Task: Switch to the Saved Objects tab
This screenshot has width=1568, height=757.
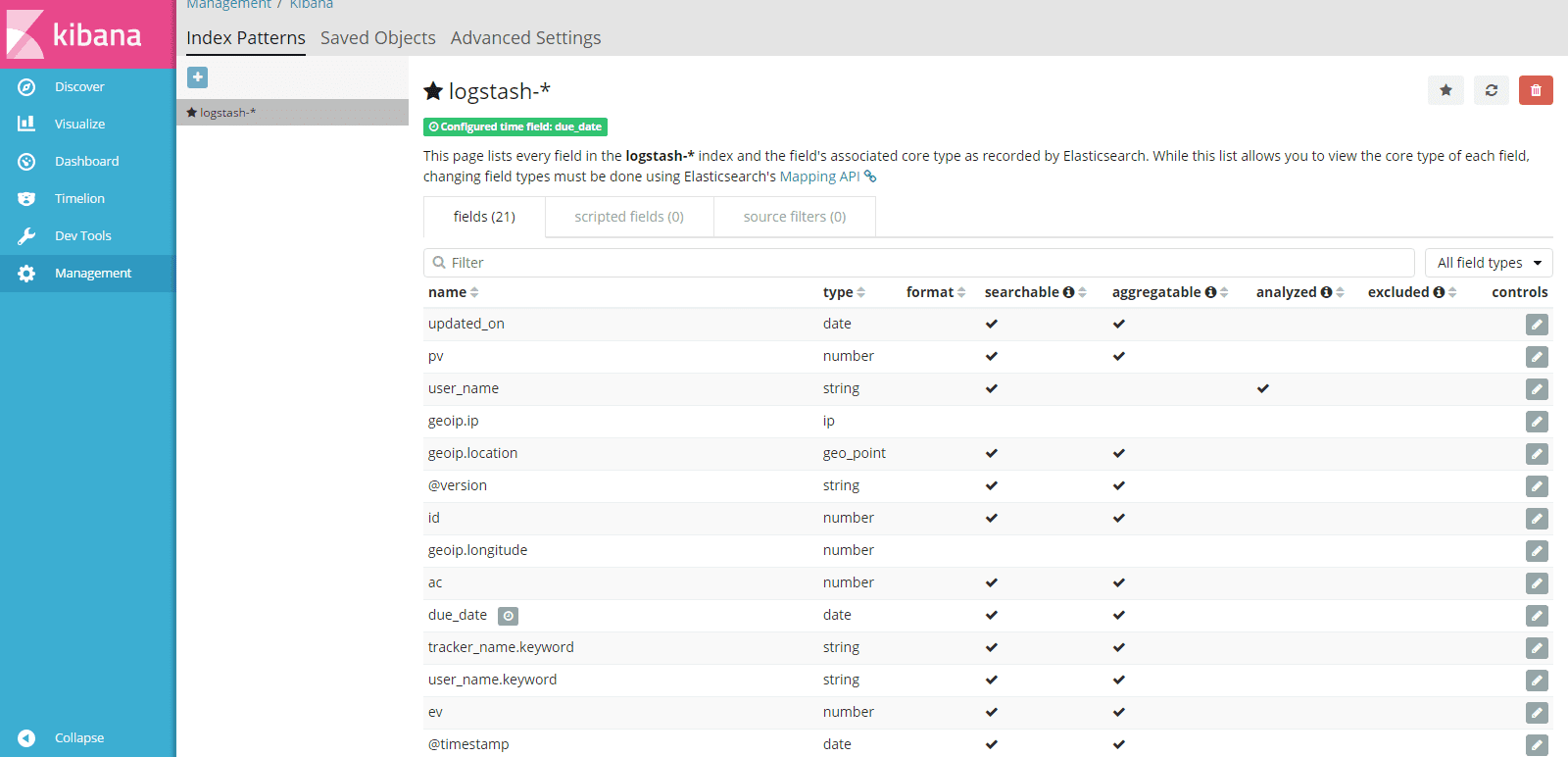Action: click(378, 38)
